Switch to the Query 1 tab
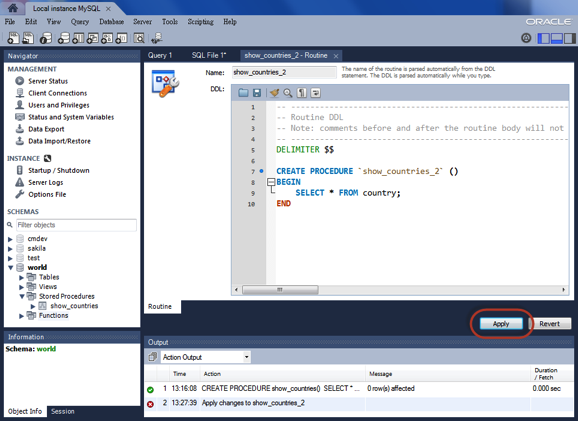578x421 pixels. click(x=160, y=55)
